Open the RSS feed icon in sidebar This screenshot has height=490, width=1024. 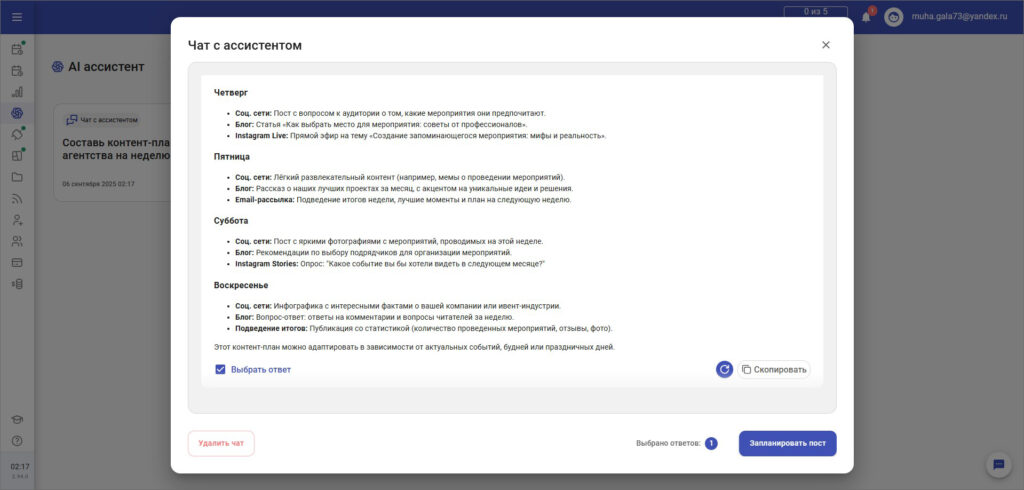point(17,199)
